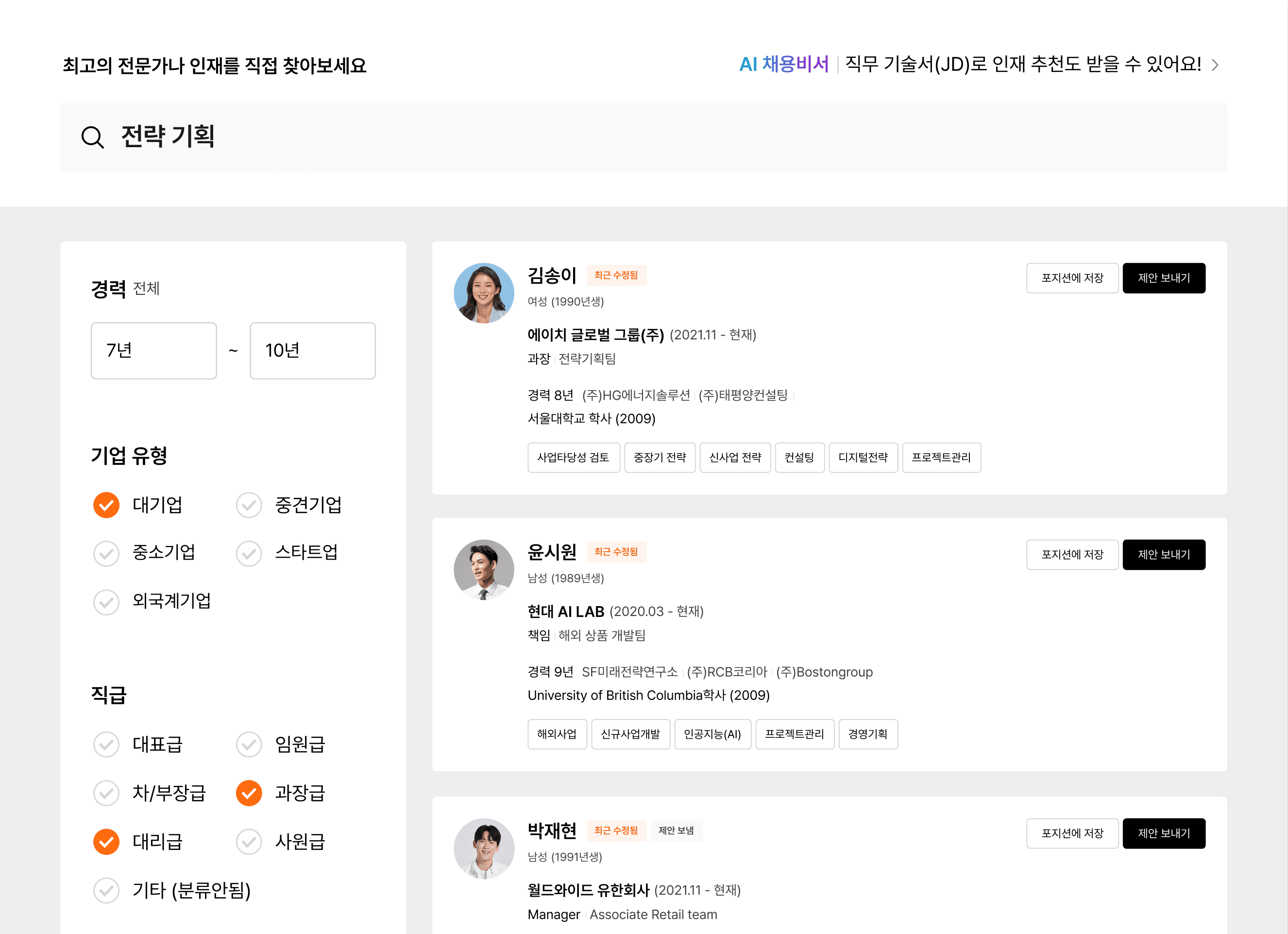This screenshot has width=1288, height=934.
Task: Enable the 외국계기업 filter checkbox
Action: [106, 602]
